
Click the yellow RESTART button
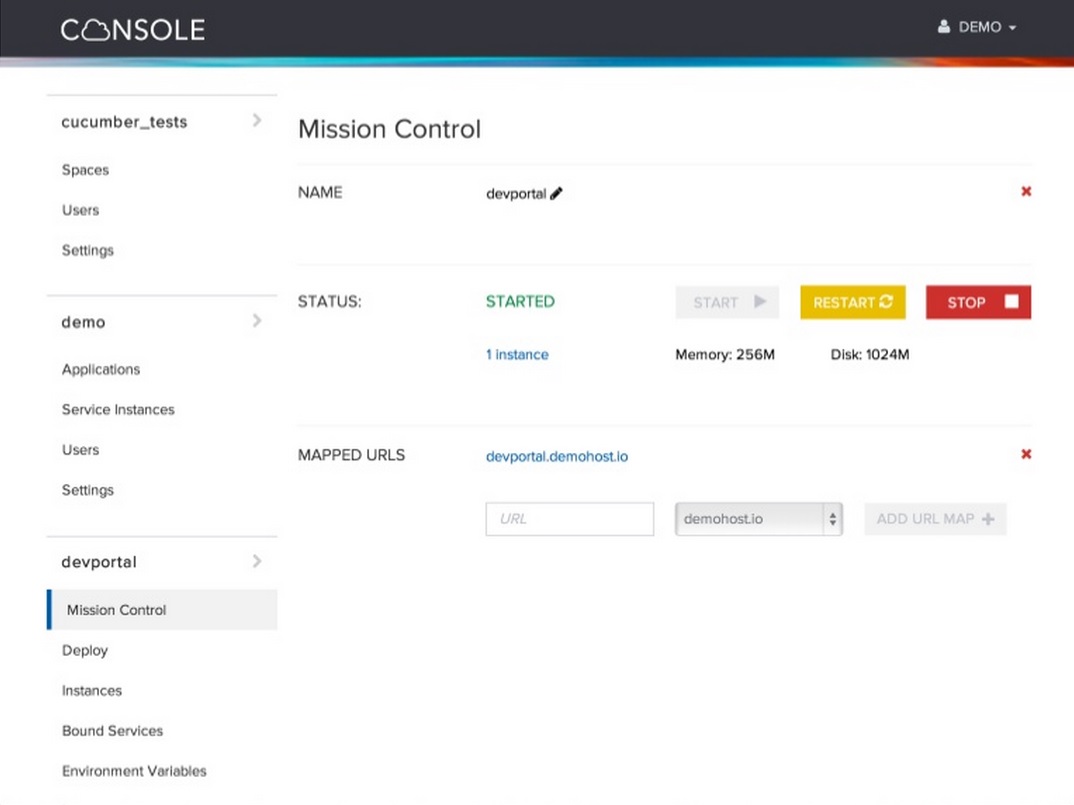853,302
